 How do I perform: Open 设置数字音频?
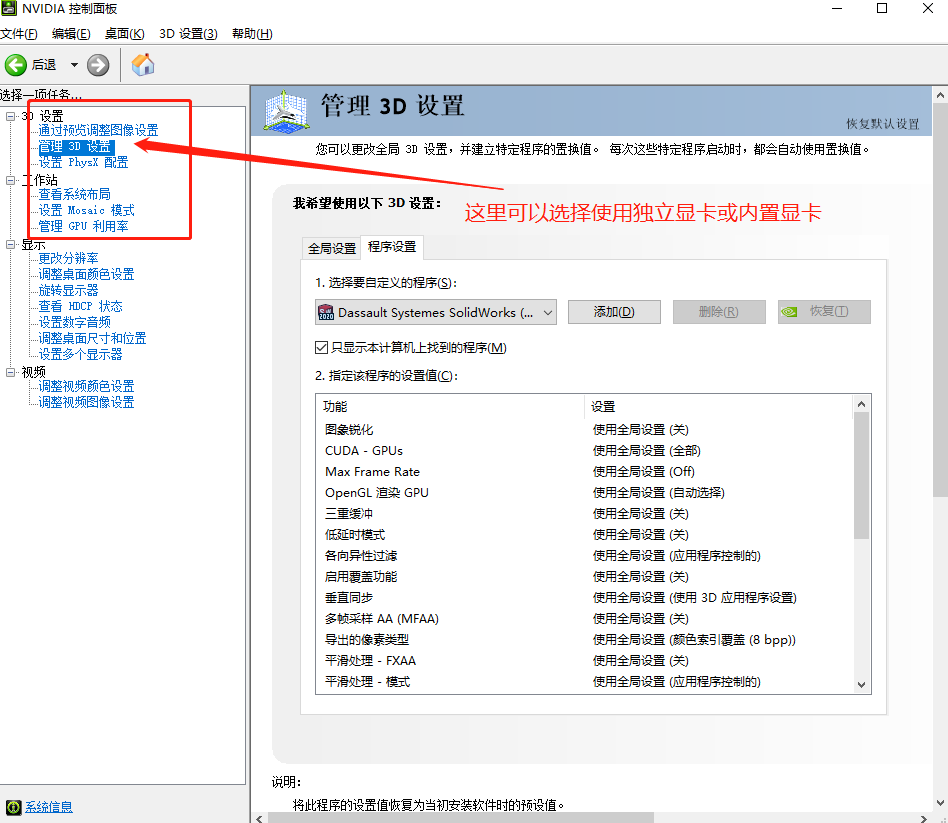(x=74, y=322)
